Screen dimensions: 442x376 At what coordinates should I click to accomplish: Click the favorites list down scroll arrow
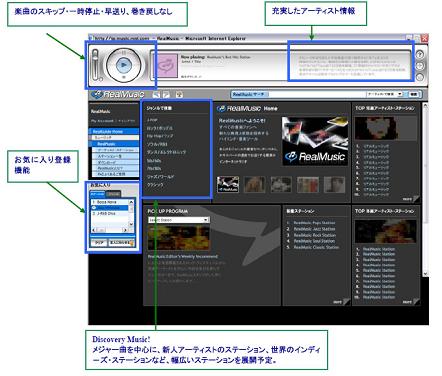point(131,224)
